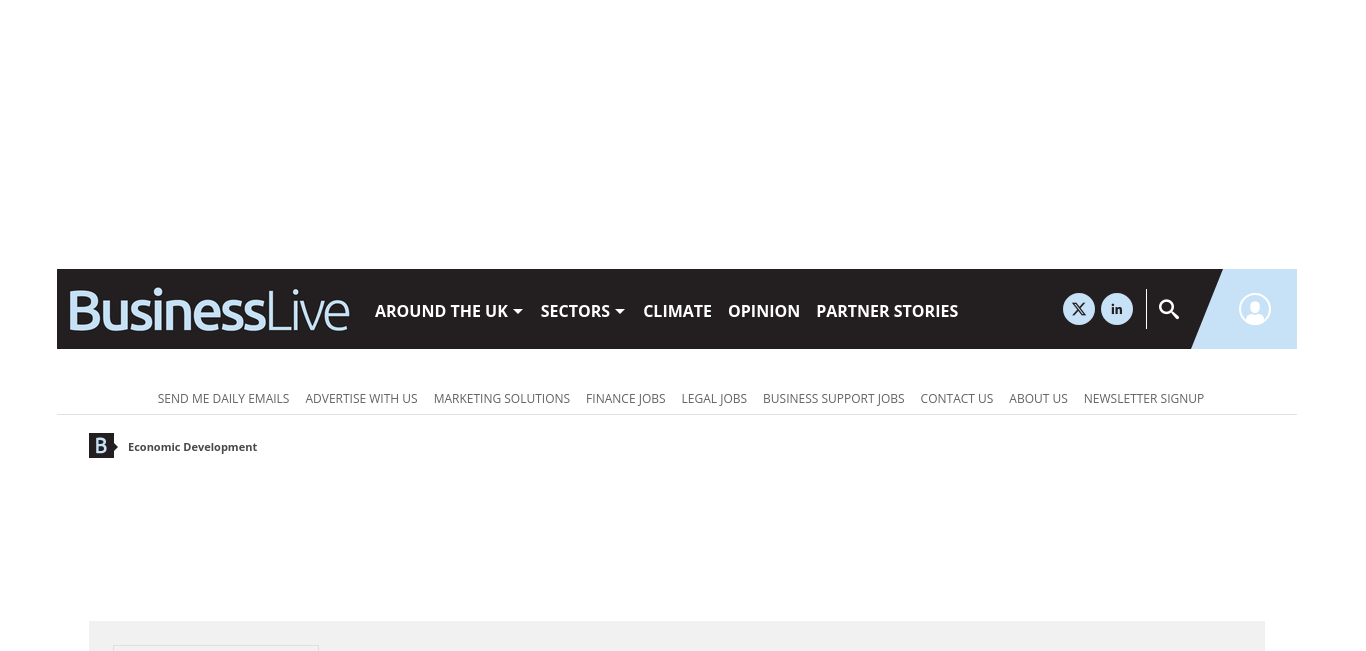Open Marketing Solutions link
This screenshot has width=1366, height=651.
click(502, 398)
